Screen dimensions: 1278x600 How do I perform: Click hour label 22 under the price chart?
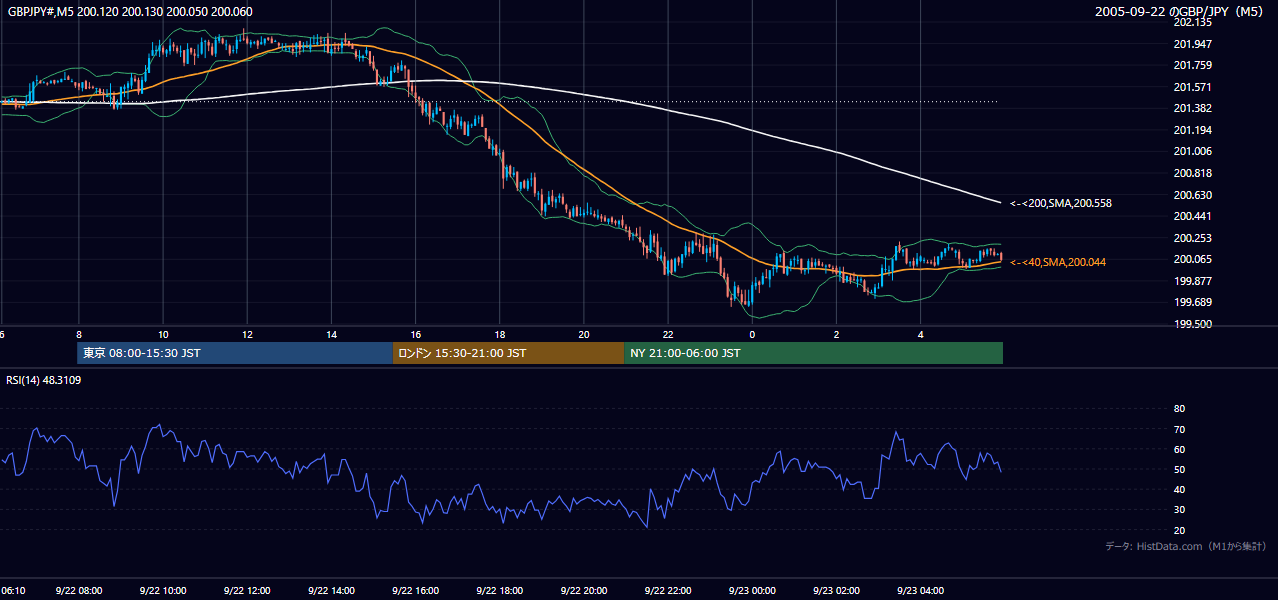(x=668, y=335)
